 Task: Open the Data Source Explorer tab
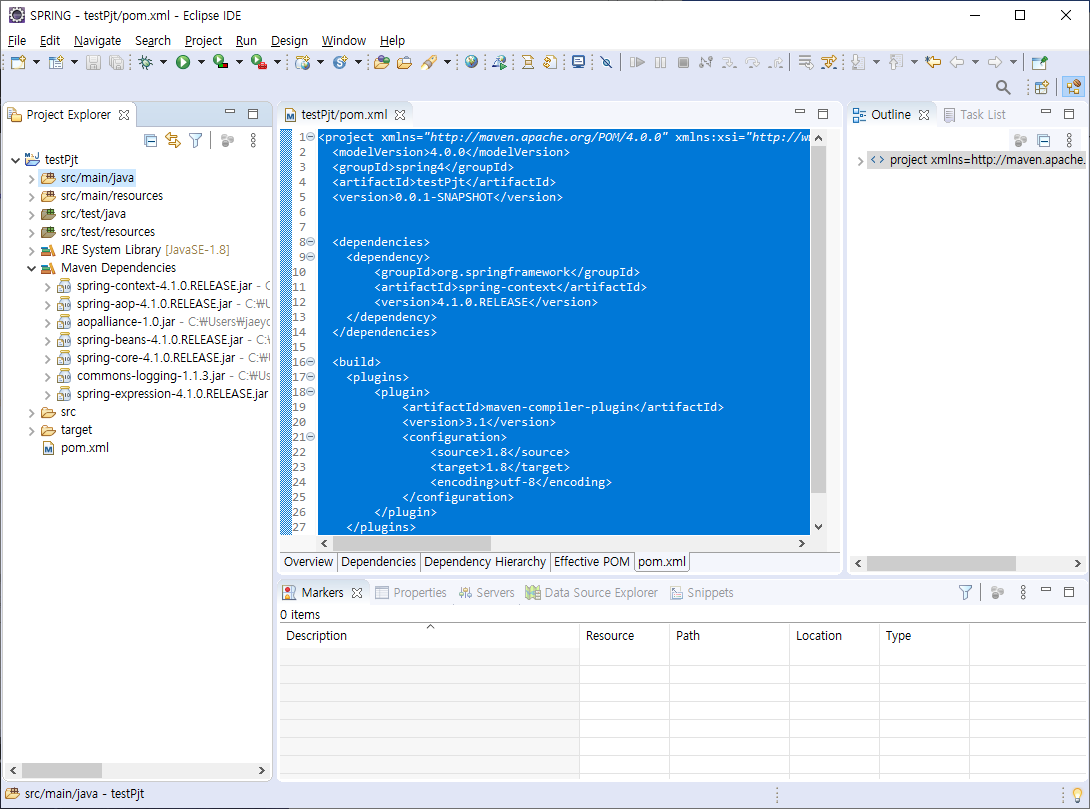[x=592, y=592]
